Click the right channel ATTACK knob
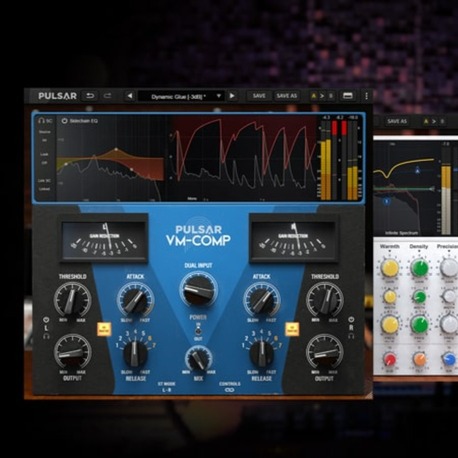 261,300
